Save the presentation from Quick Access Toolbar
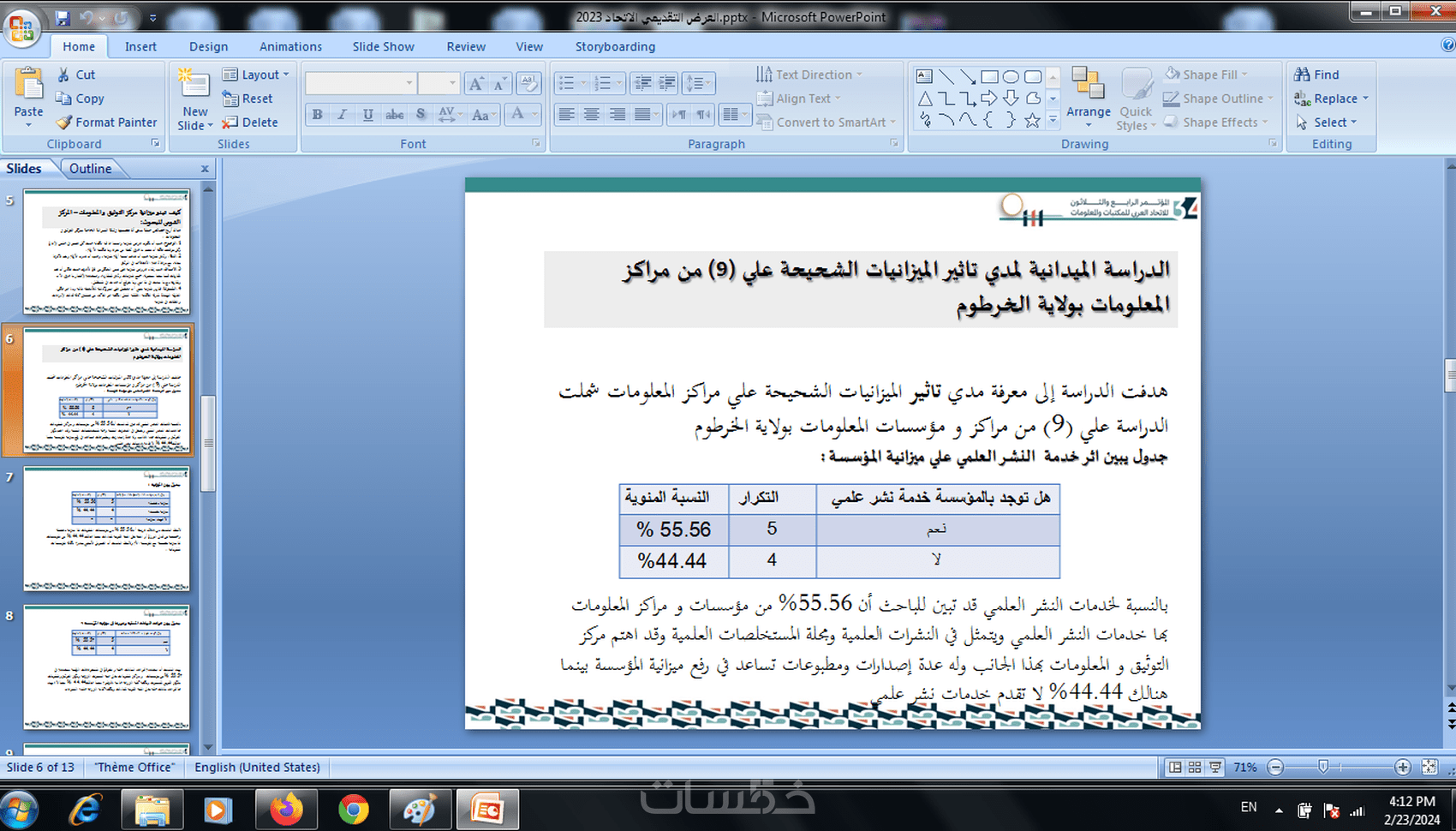Viewport: 1456px width, 831px height. point(63,17)
